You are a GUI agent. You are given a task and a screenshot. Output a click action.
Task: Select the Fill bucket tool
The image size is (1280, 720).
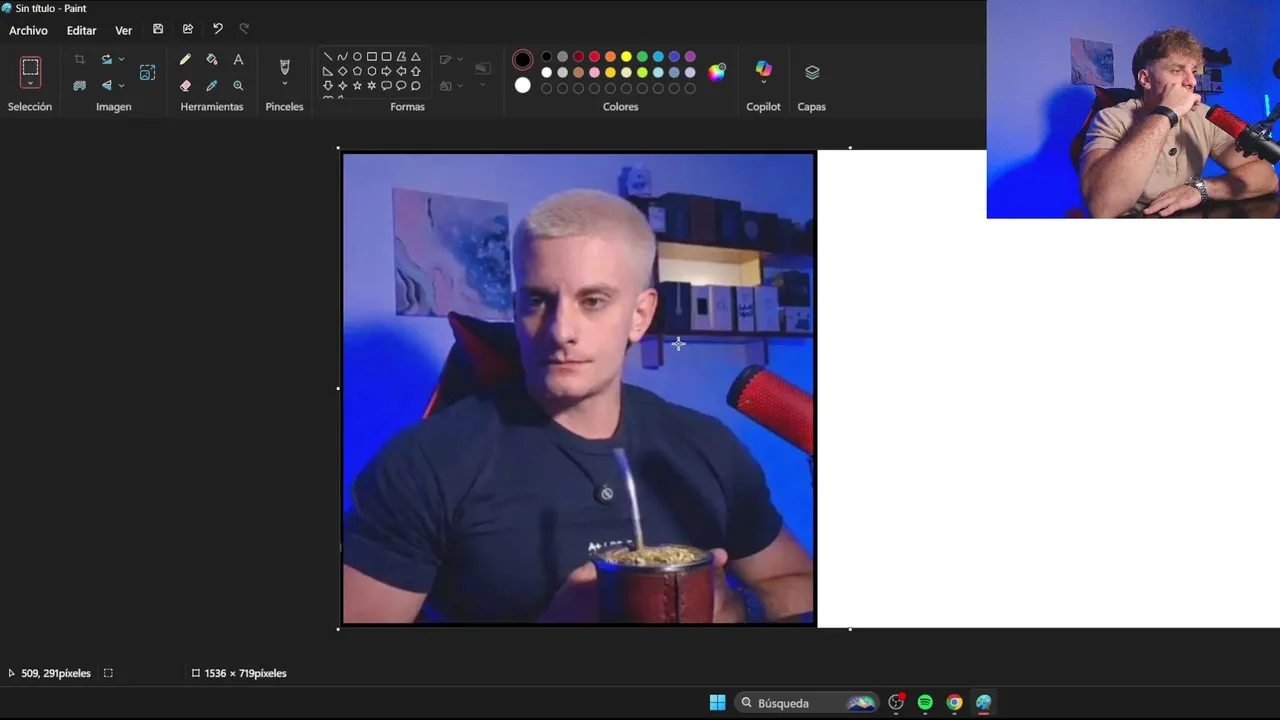coord(212,59)
